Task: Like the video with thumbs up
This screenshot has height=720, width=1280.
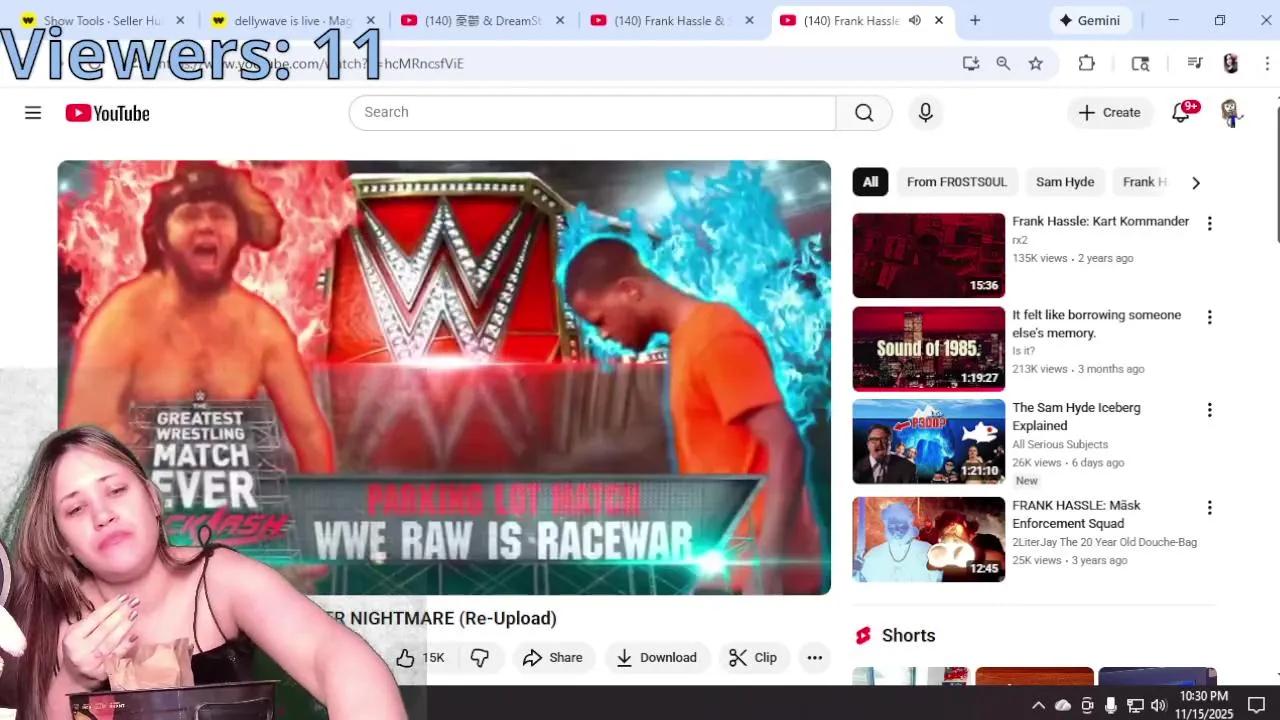Action: click(420, 657)
